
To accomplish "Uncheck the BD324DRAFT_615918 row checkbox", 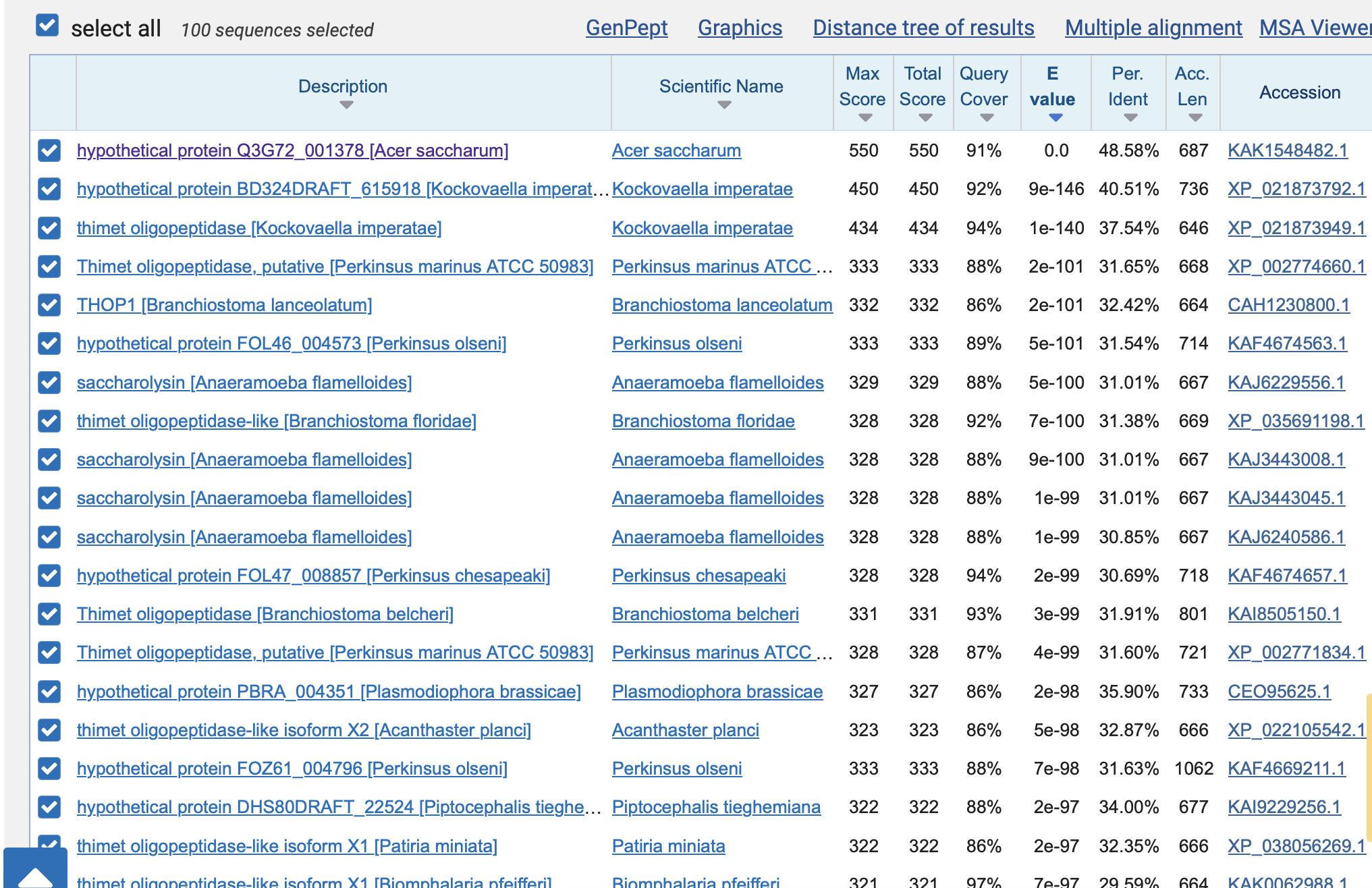I will pyautogui.click(x=49, y=189).
